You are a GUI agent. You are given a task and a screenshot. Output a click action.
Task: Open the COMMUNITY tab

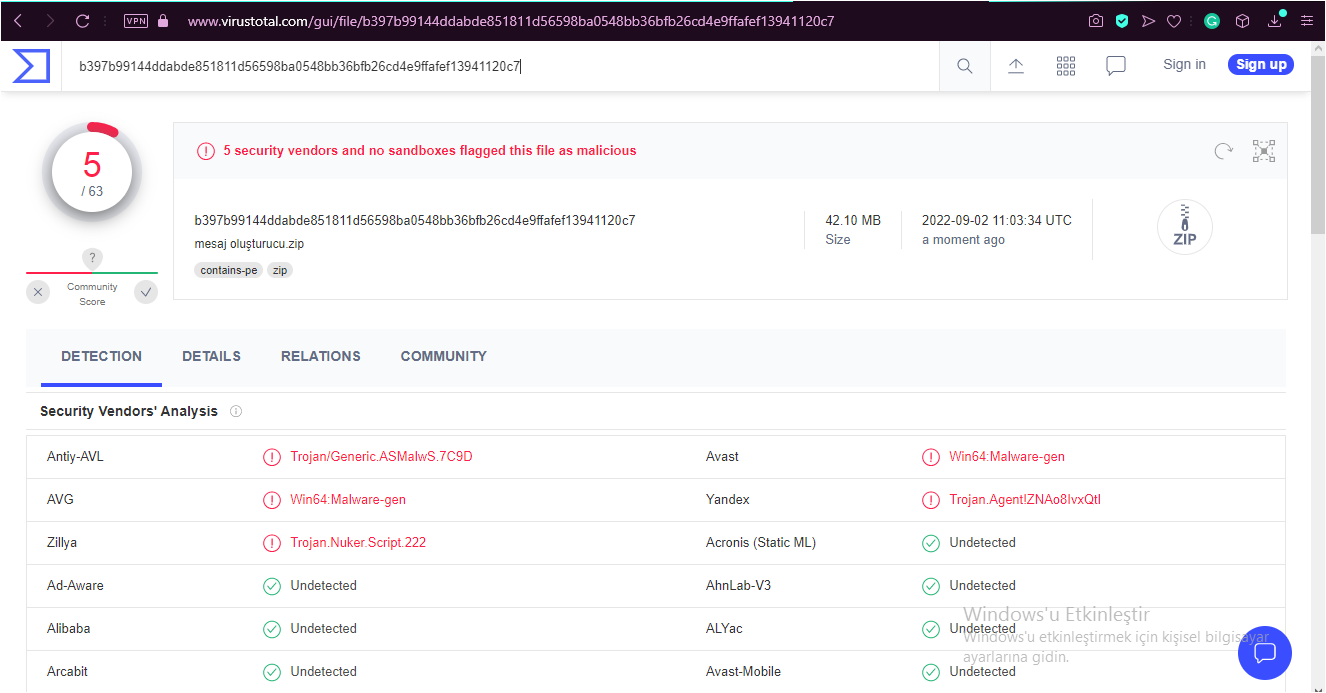point(444,356)
